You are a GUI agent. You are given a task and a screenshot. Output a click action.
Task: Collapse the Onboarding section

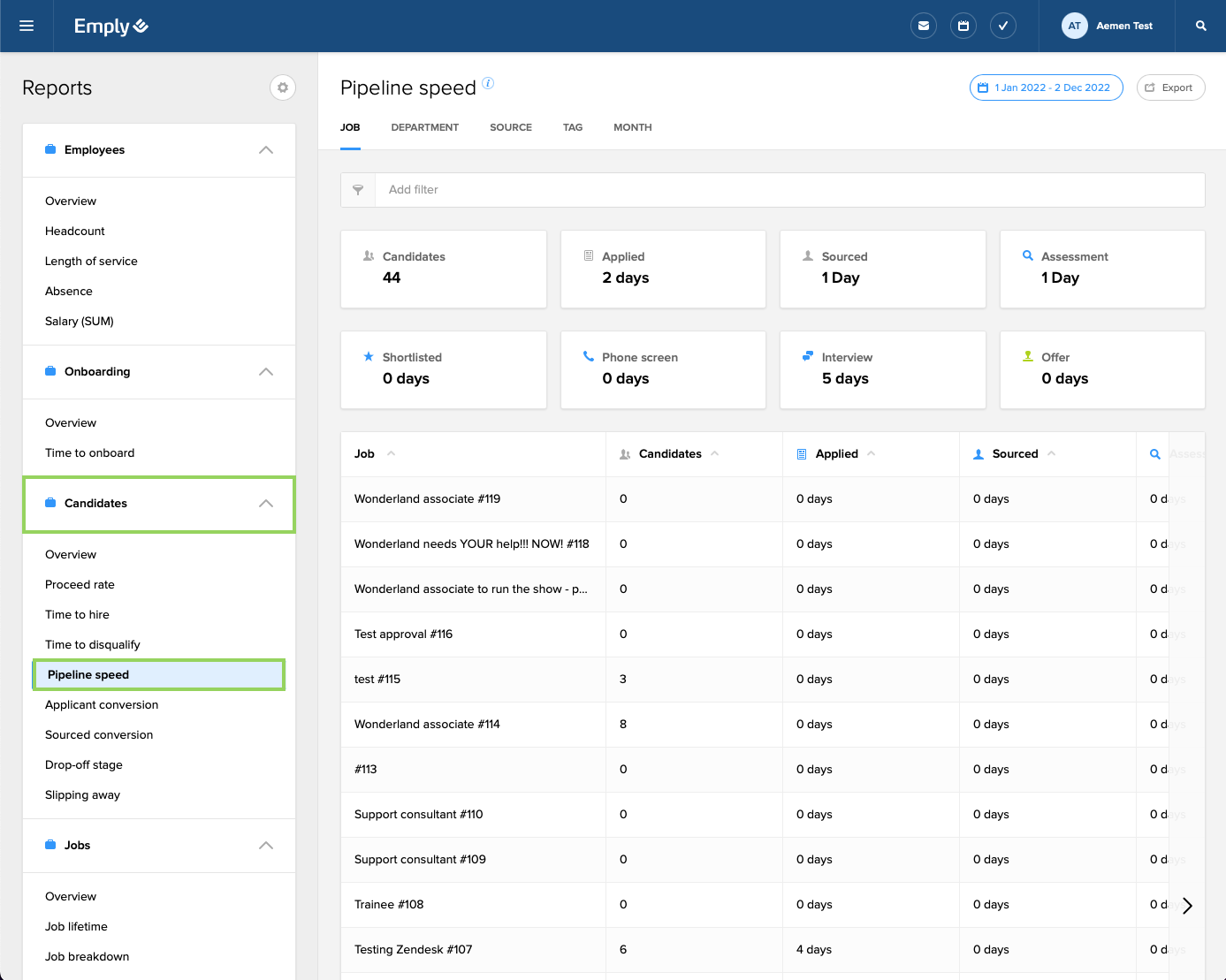point(266,372)
